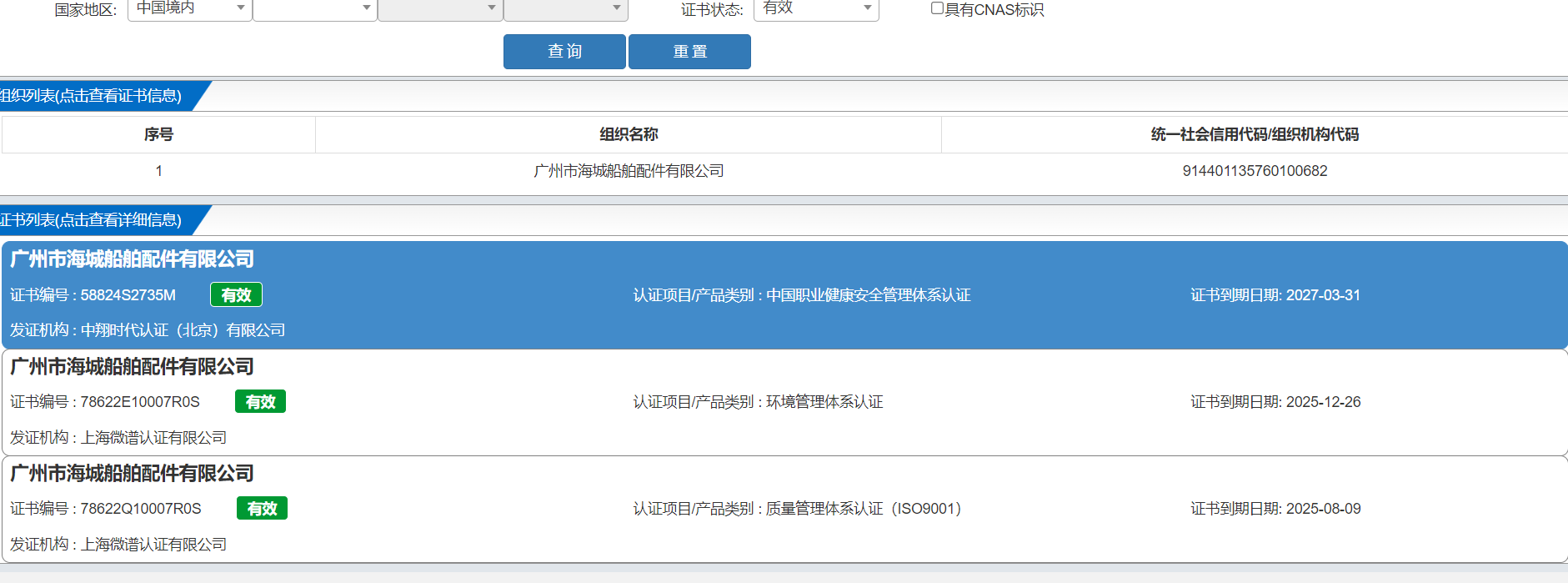
Task: Click issuer 上海微谱认证有限公司 under 78622E10007R0S
Action: [153, 438]
